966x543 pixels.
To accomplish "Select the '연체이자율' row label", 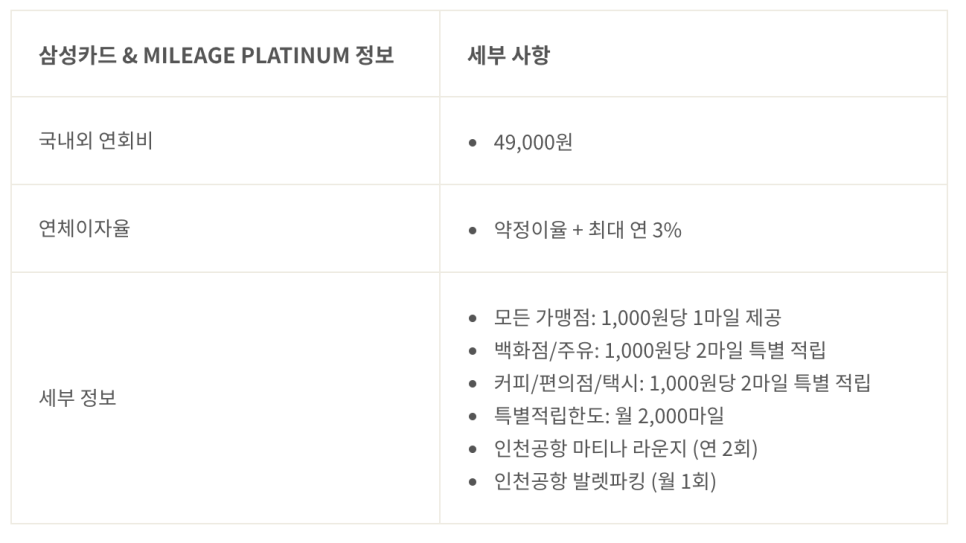I will tap(84, 228).
